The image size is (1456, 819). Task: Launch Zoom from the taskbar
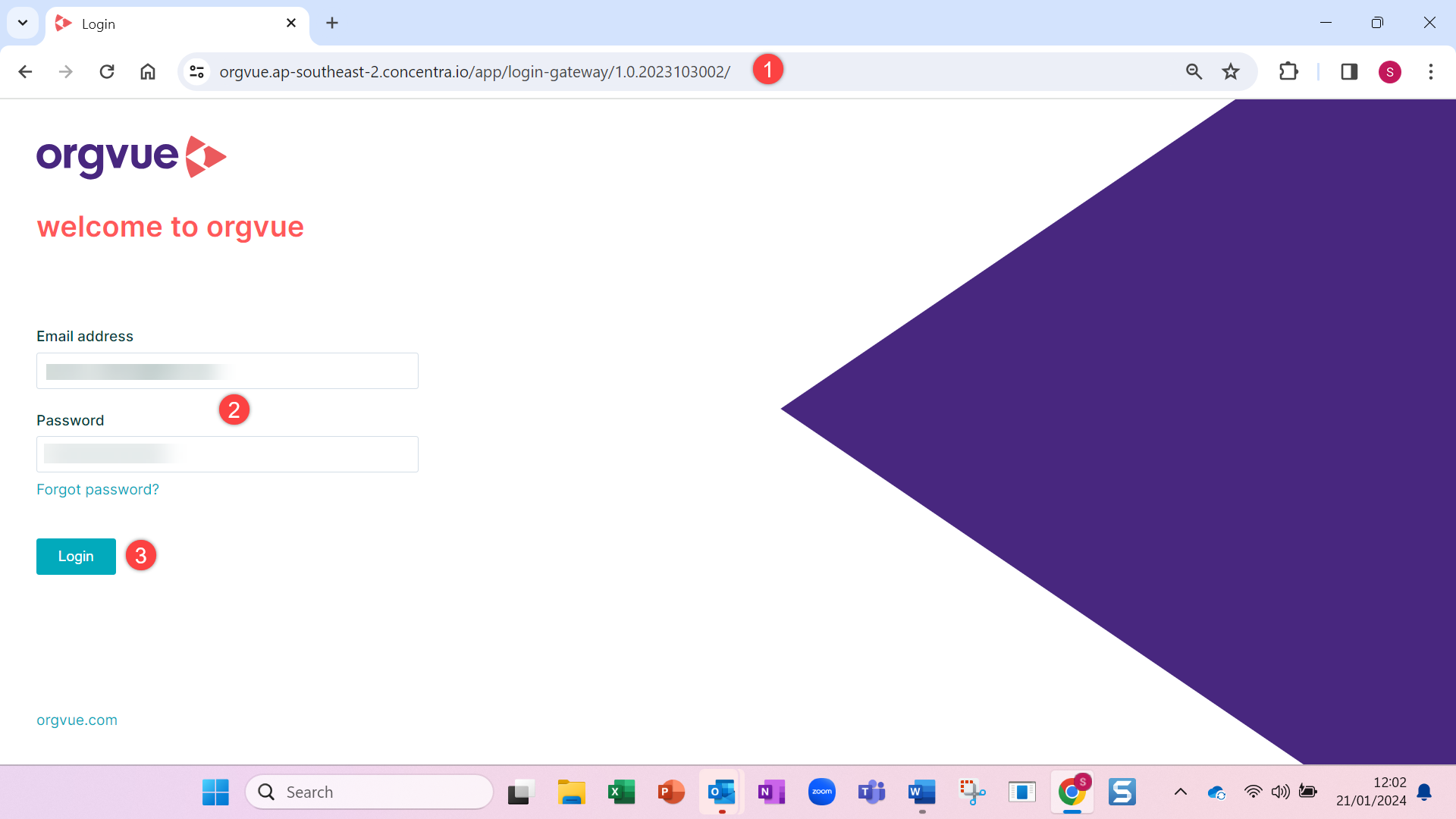pos(821,792)
